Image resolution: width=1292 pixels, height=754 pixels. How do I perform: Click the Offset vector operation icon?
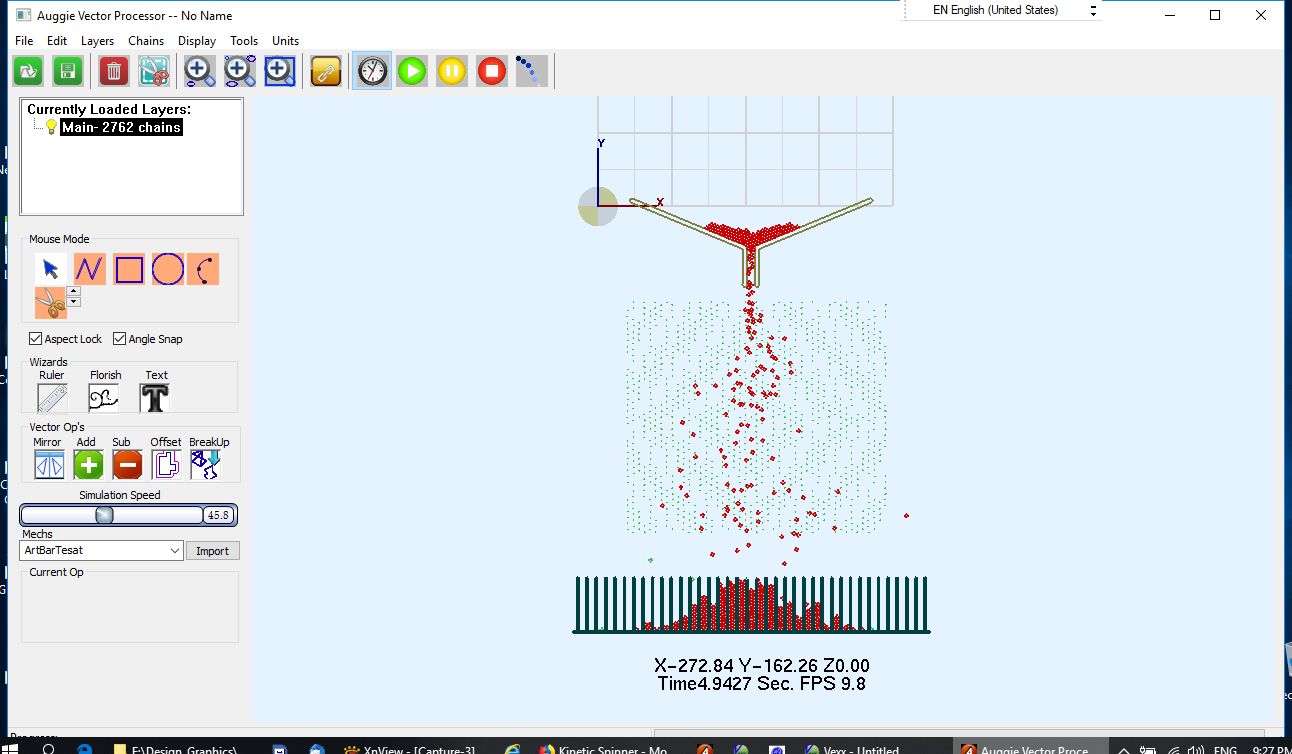pos(166,464)
